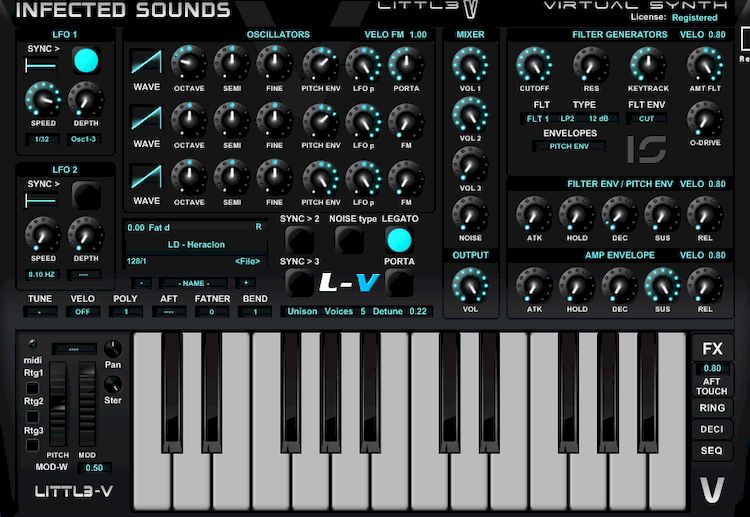
Task: Click oscillator 1 OCTAVE knob
Action: click(189, 63)
